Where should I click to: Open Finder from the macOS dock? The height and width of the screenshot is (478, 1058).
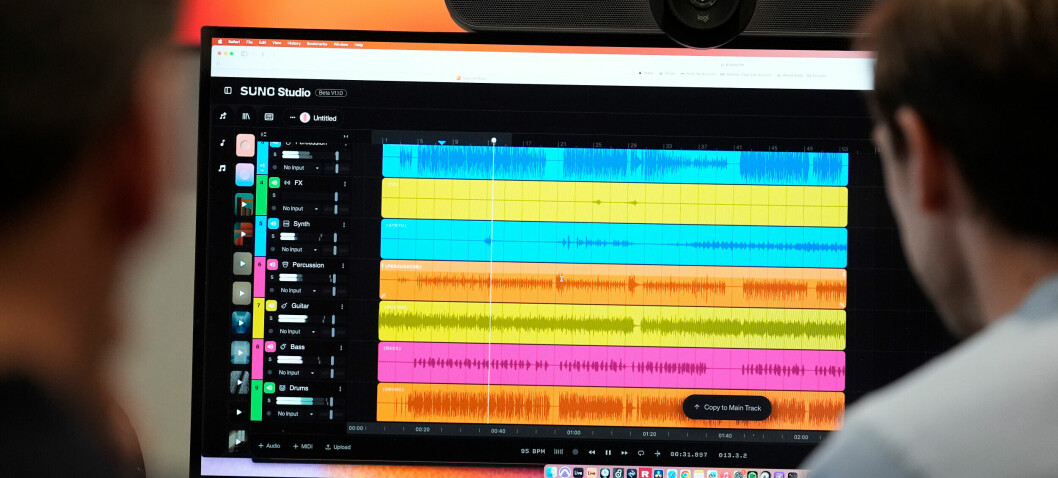click(x=551, y=473)
